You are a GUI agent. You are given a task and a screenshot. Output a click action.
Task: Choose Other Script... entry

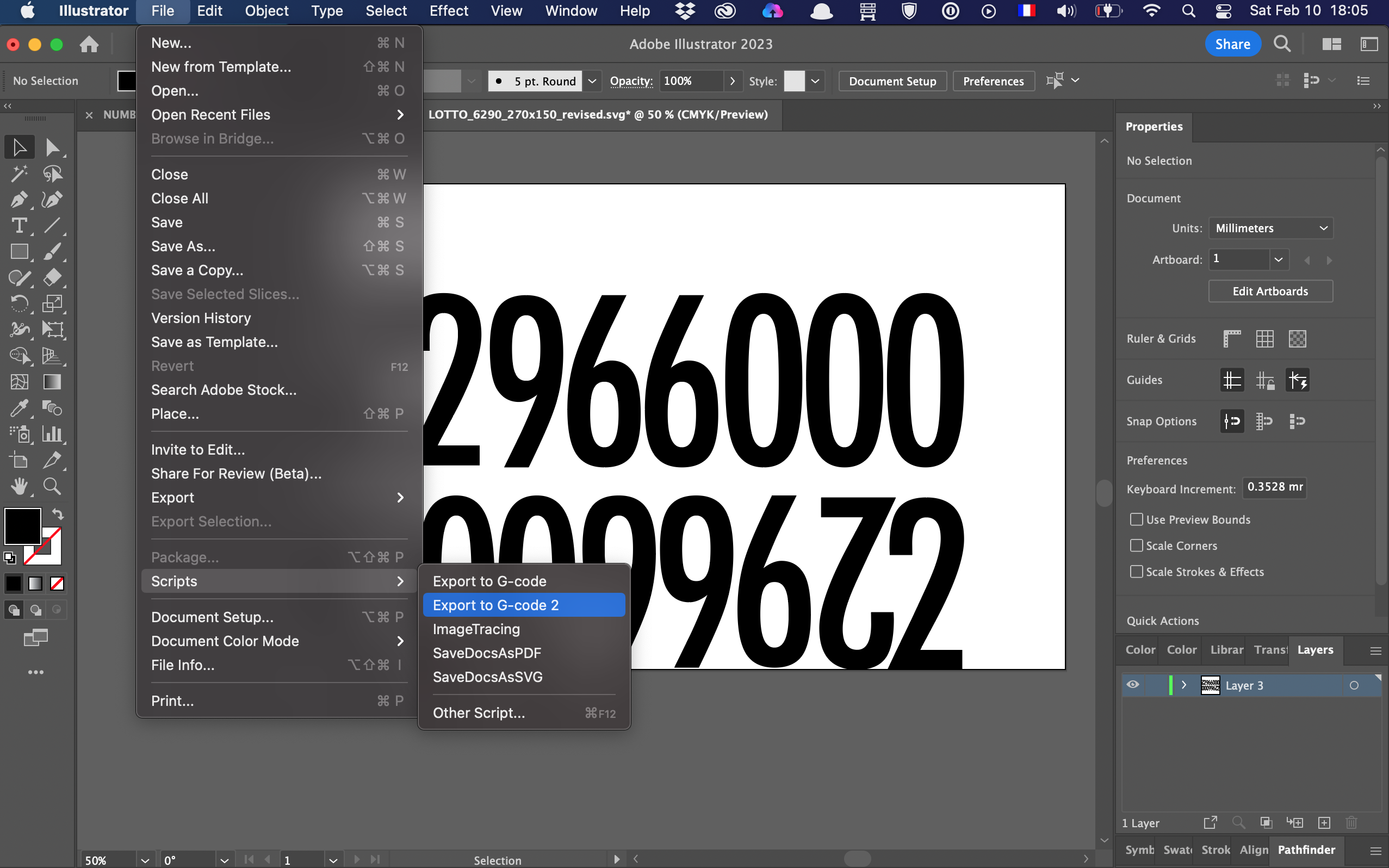click(524, 712)
